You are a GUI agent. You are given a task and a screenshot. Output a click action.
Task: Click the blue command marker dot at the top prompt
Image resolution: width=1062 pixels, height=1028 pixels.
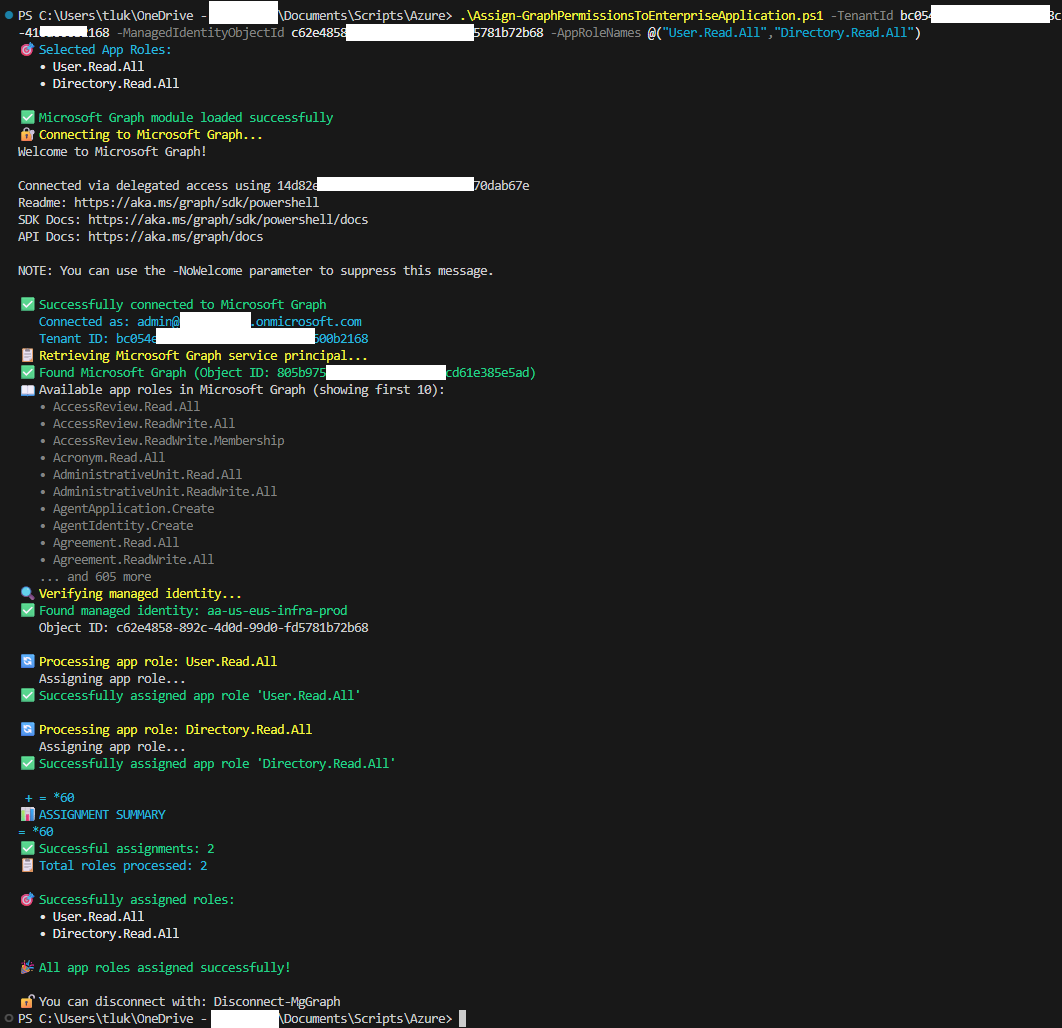pos(9,16)
